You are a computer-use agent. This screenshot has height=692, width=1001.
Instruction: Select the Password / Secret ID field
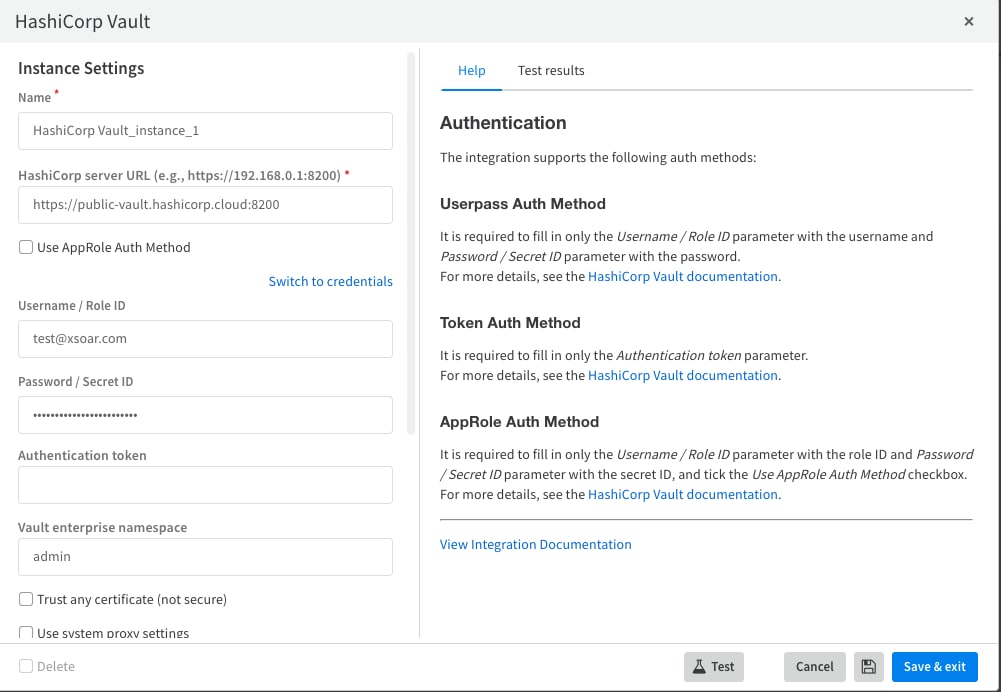206,415
